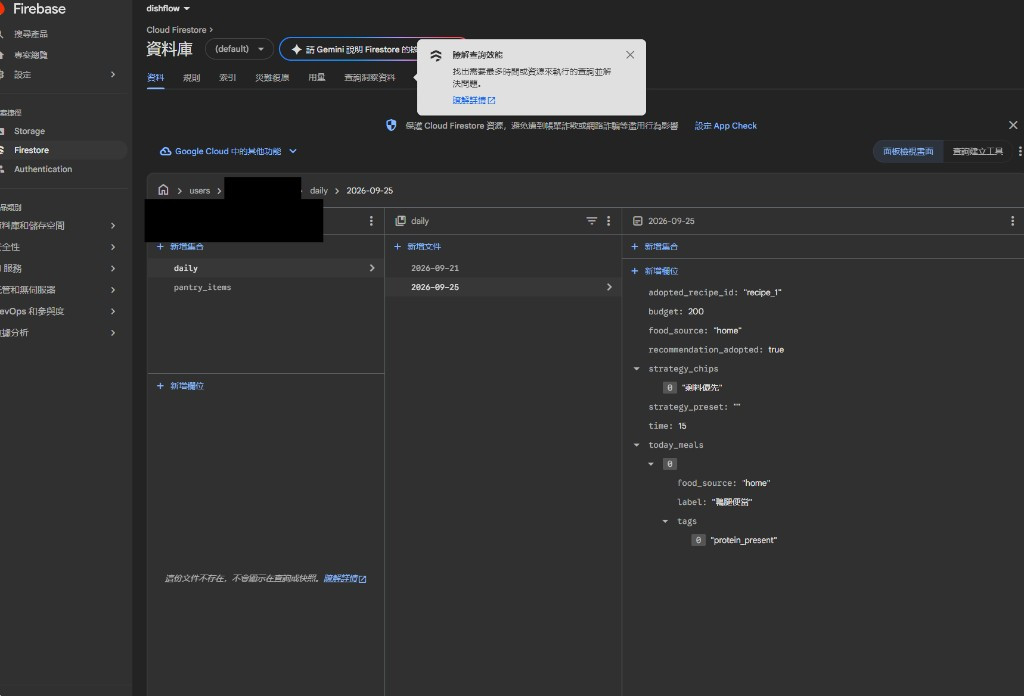This screenshot has height=696, width=1024.
Task: Open the dishflow project dropdown
Action: (x=168, y=8)
